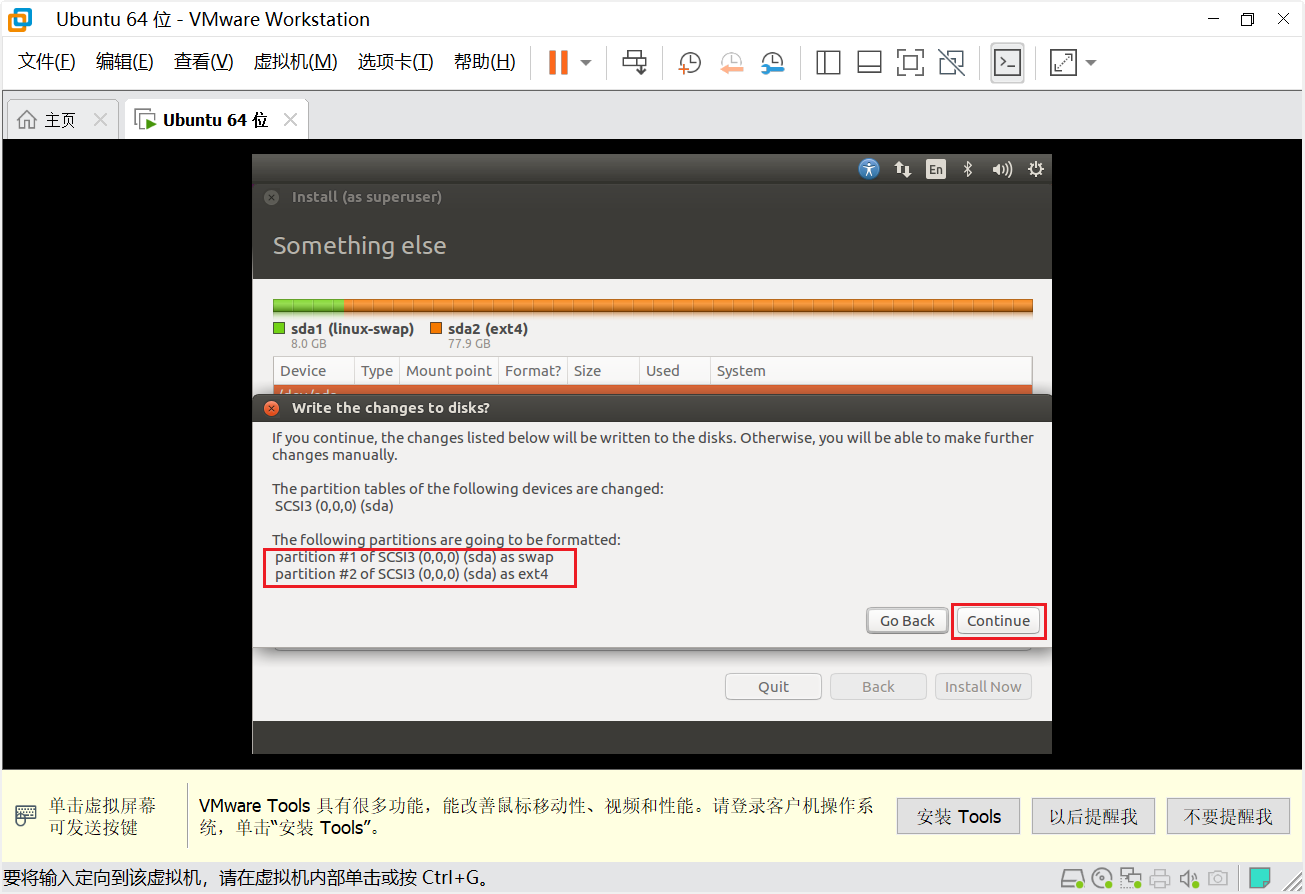Viewport: 1305px width, 894px height.
Task: Revert to snapshot using the orange arrow clock icon
Action: pyautogui.click(x=731, y=63)
